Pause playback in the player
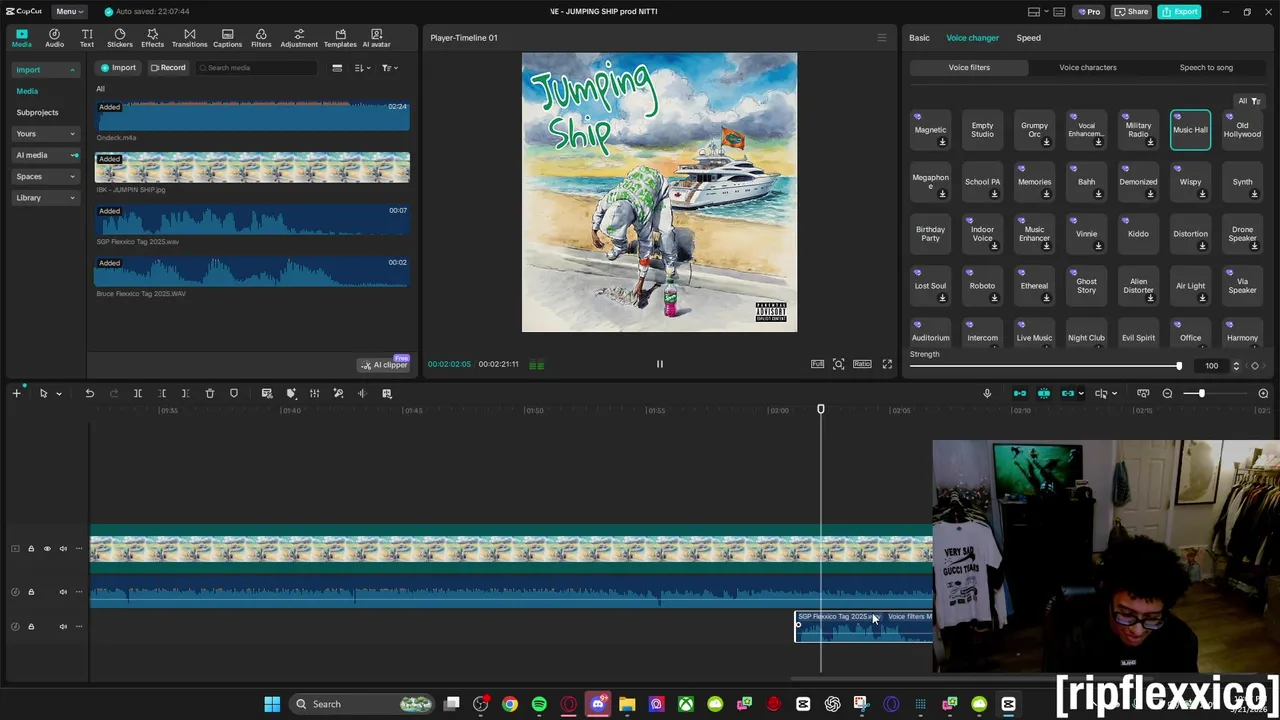This screenshot has width=1280, height=720. click(660, 364)
